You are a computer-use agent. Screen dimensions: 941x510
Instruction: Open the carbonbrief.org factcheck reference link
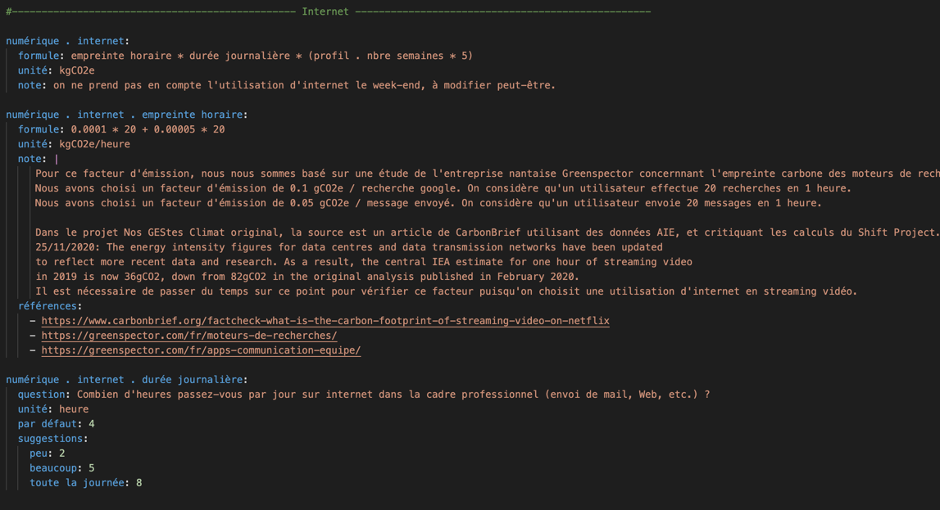coord(325,320)
